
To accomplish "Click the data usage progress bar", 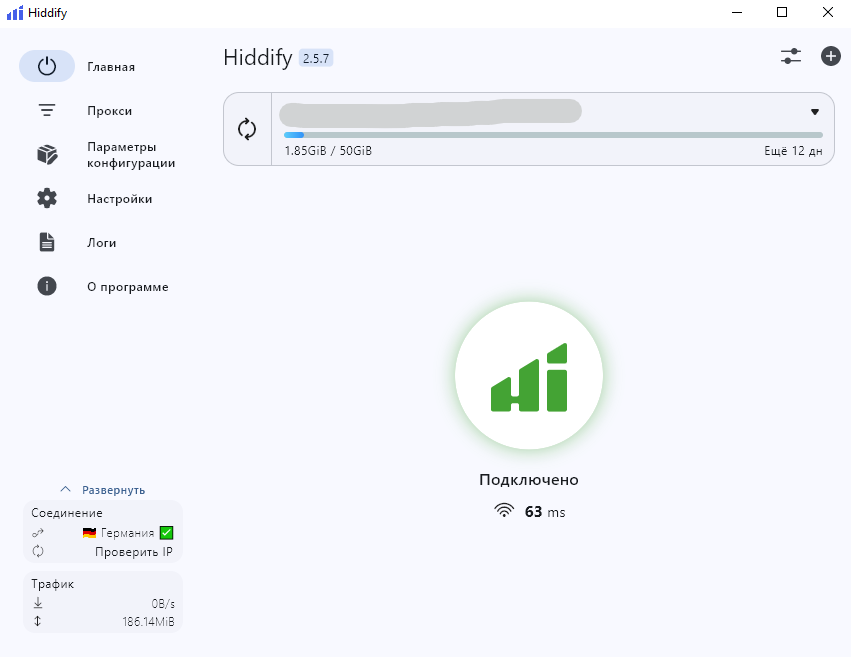I will pyautogui.click(x=553, y=134).
